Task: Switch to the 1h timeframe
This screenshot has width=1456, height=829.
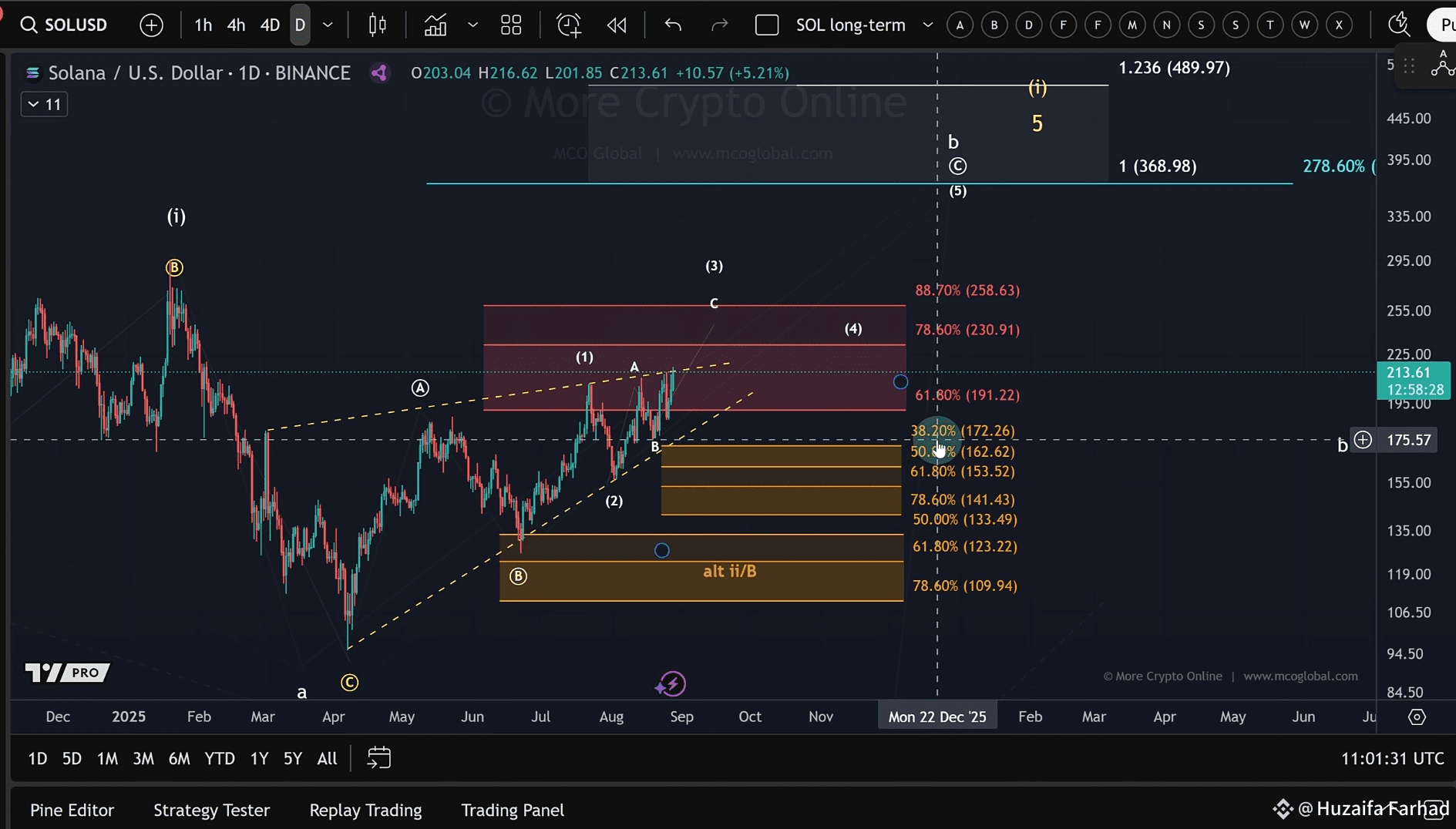Action: click(x=203, y=25)
